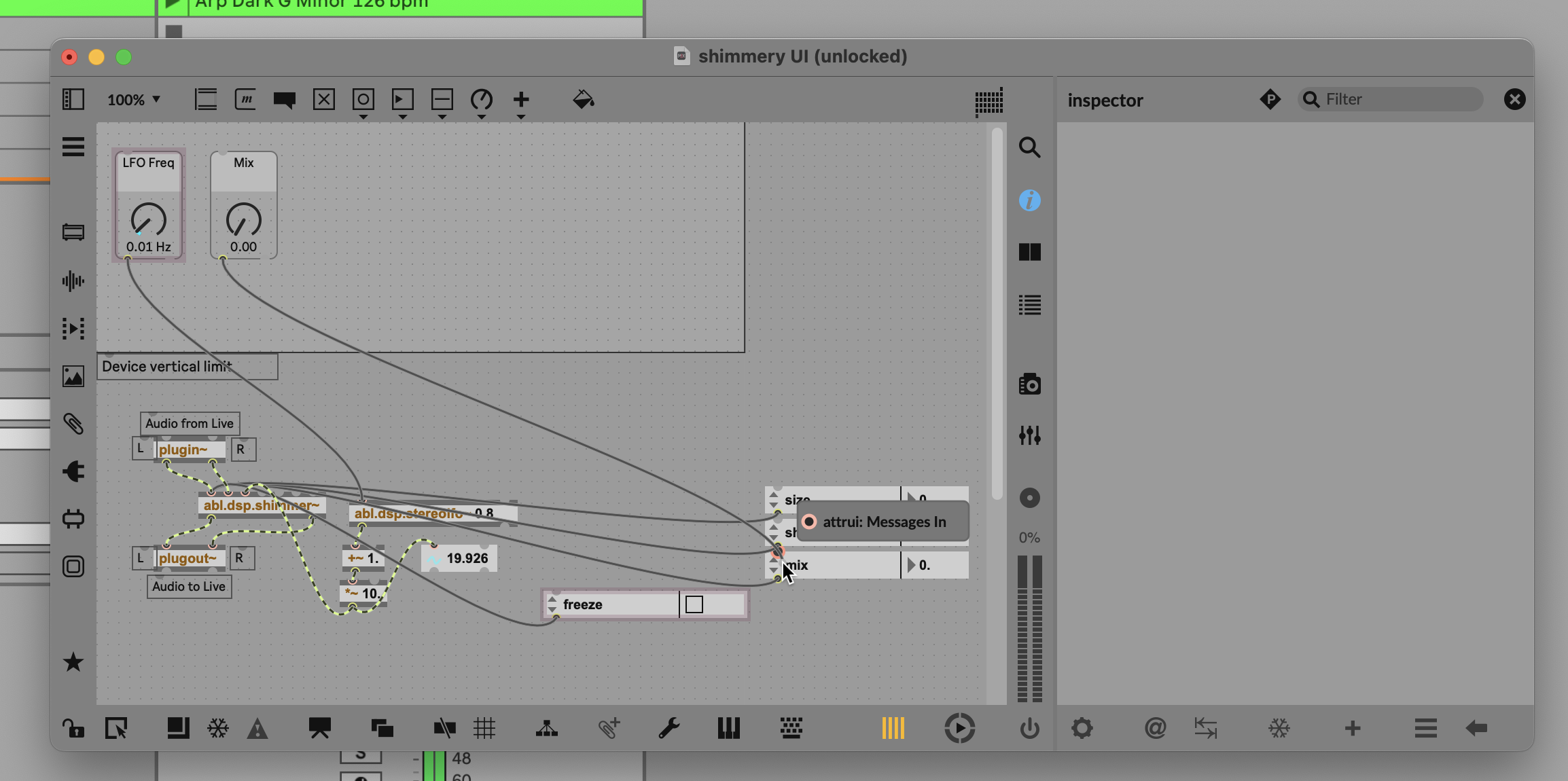Toggle the freeze checkbox
The image size is (1568, 781).
coord(694,604)
